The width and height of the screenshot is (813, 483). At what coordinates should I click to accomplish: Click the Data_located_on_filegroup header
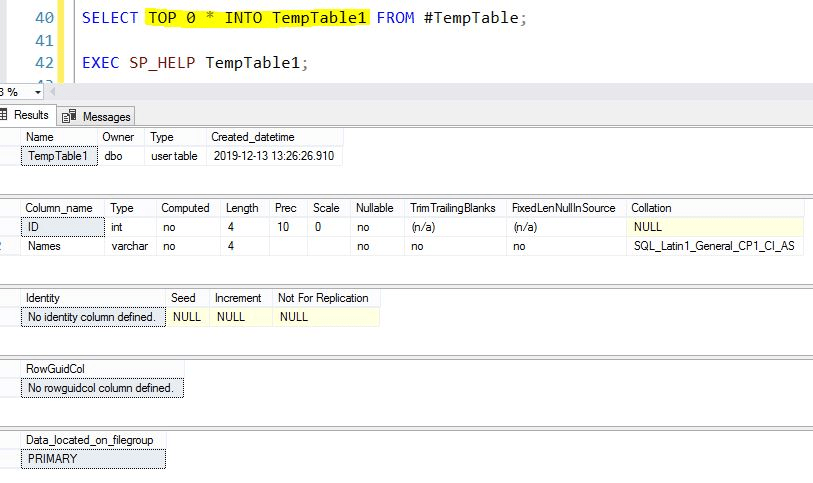coord(93,440)
